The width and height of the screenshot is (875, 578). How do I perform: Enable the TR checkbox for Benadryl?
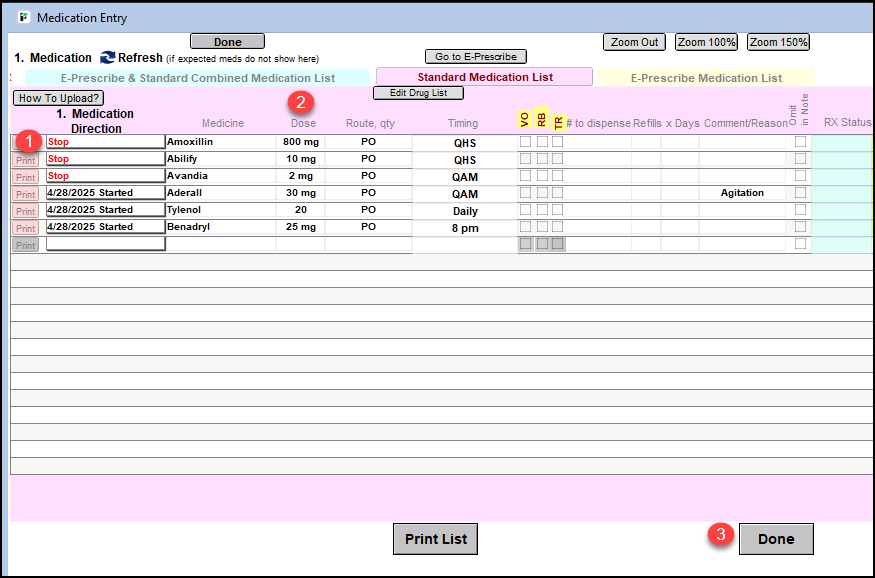pos(558,227)
